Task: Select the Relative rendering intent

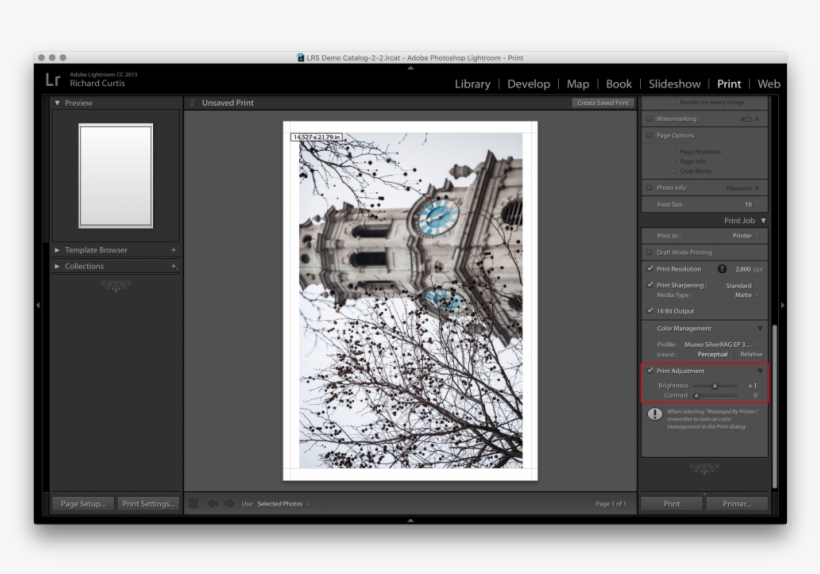Action: click(751, 354)
